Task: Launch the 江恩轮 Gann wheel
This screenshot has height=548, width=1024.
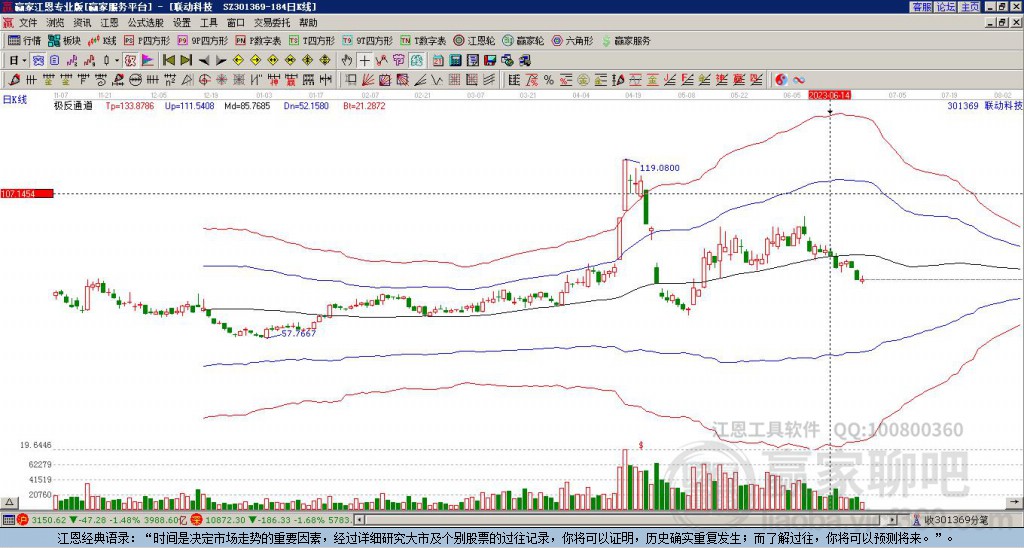Action: 474,40
